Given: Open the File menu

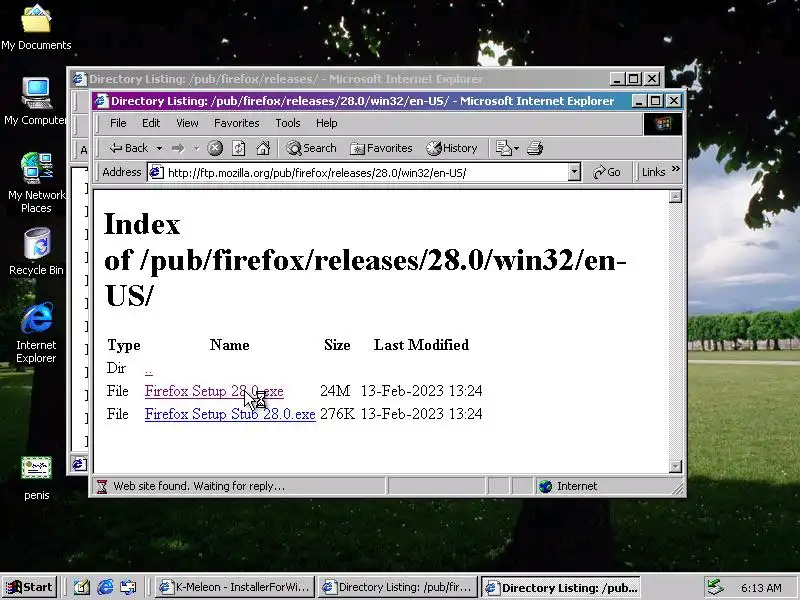Looking at the screenshot, I should [x=118, y=123].
